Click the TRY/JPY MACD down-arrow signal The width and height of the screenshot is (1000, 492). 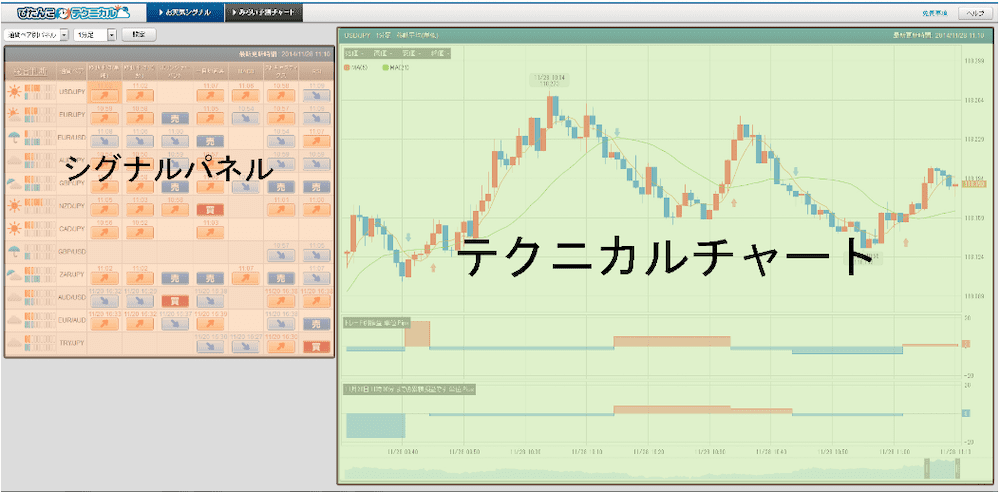pos(245,347)
